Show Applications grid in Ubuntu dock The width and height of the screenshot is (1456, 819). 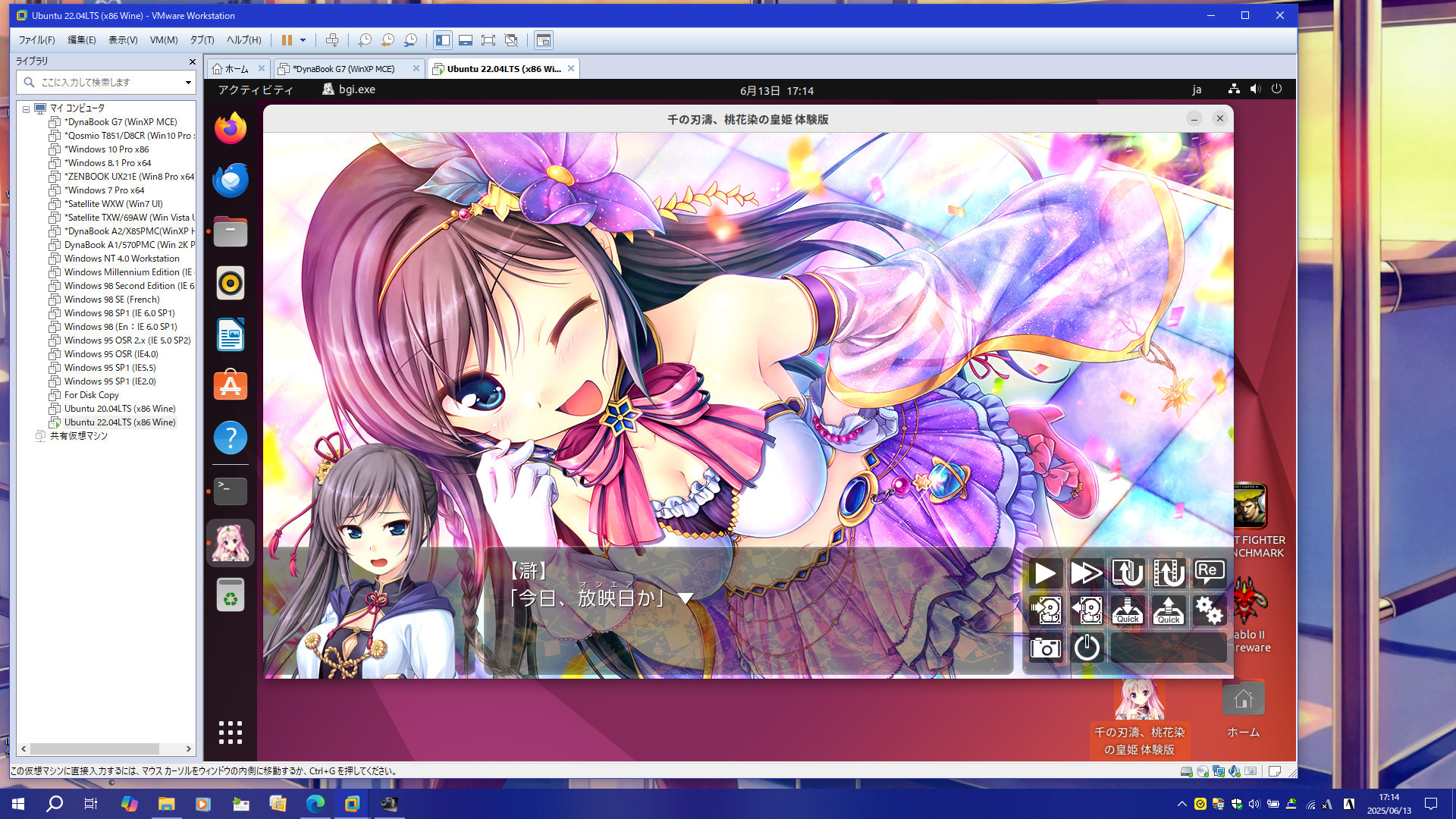pyautogui.click(x=231, y=733)
